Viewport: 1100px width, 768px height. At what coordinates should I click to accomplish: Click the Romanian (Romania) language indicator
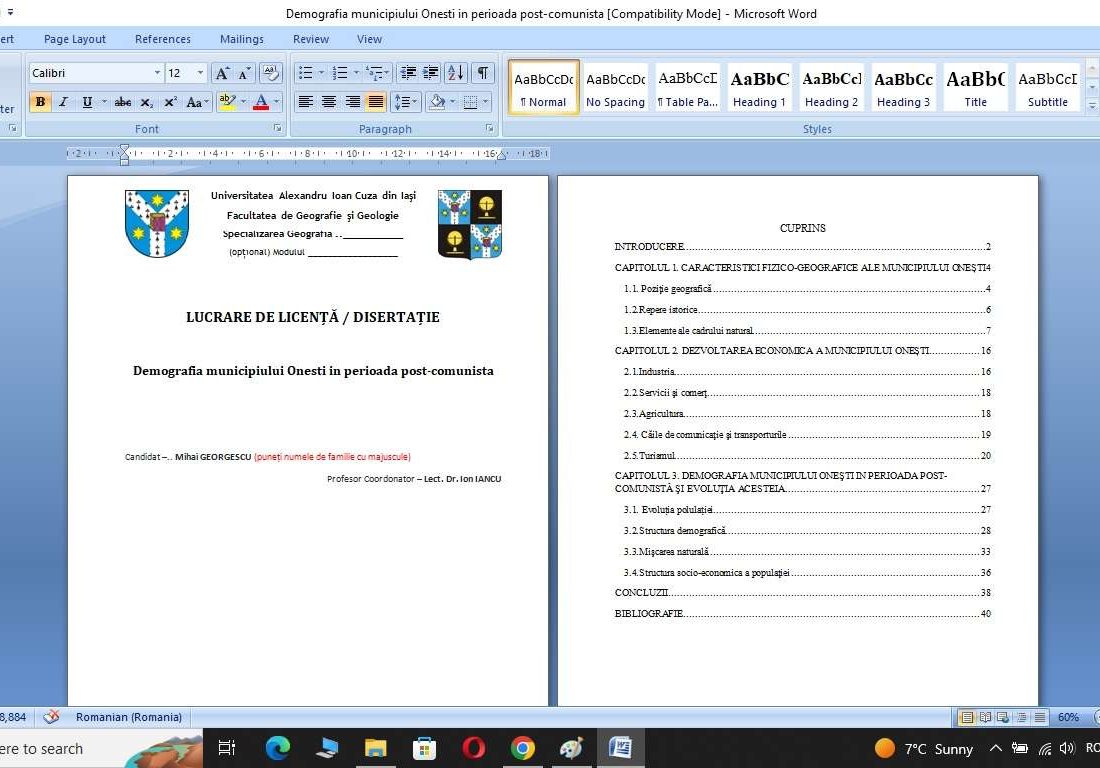click(x=129, y=717)
